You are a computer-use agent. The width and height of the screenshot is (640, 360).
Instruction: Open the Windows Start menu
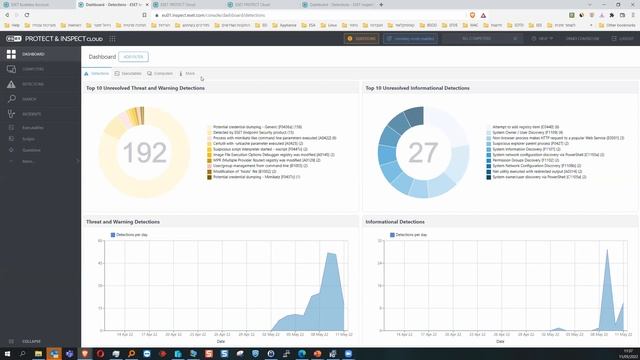(7, 353)
